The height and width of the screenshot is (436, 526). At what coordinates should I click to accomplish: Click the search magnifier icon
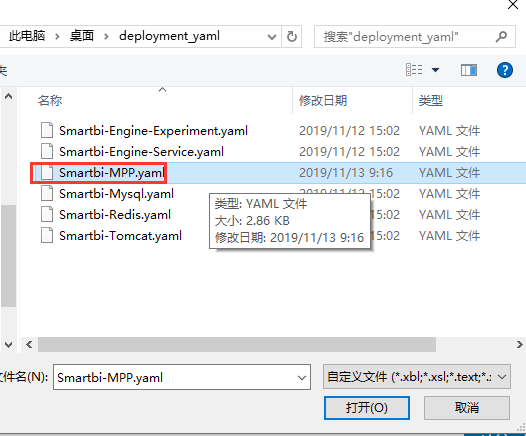point(501,36)
